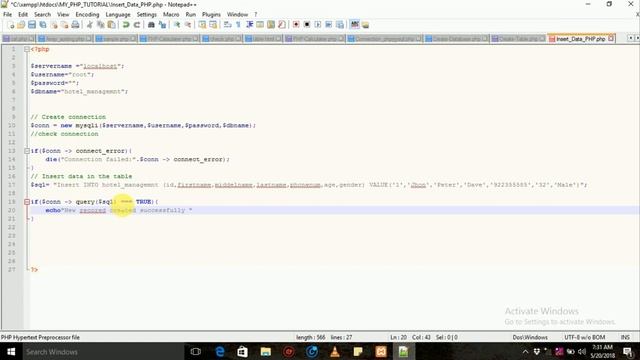Open the Run menu
The image size is (640, 360).
tap(191, 14)
